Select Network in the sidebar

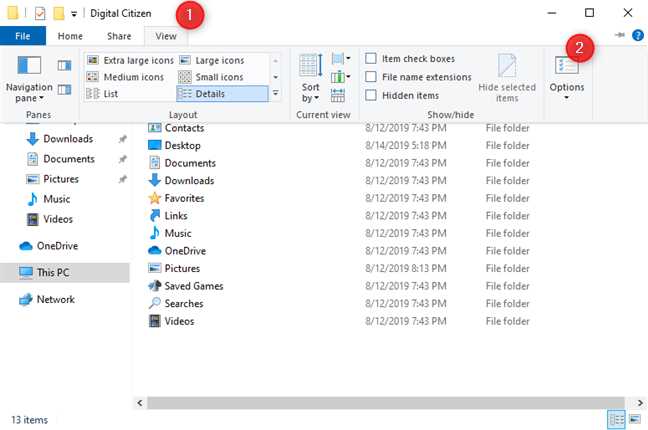click(x=47, y=299)
